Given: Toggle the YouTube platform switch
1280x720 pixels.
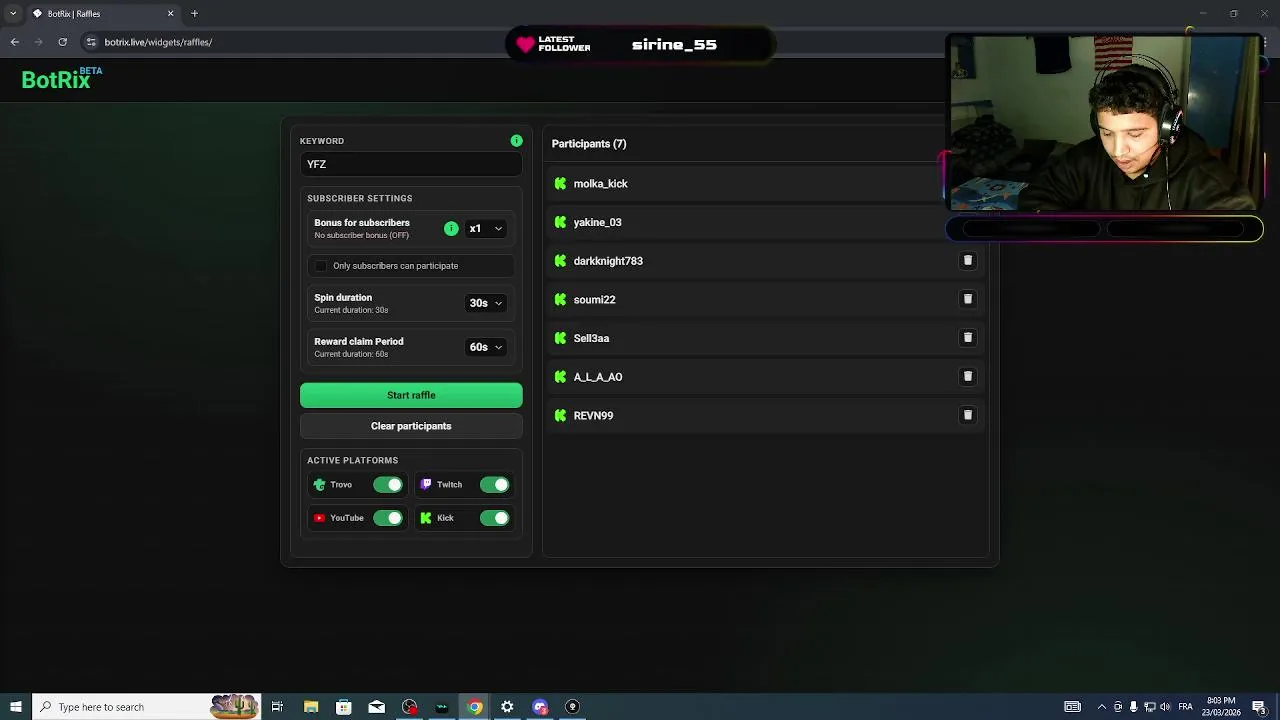Looking at the screenshot, I should tap(388, 518).
